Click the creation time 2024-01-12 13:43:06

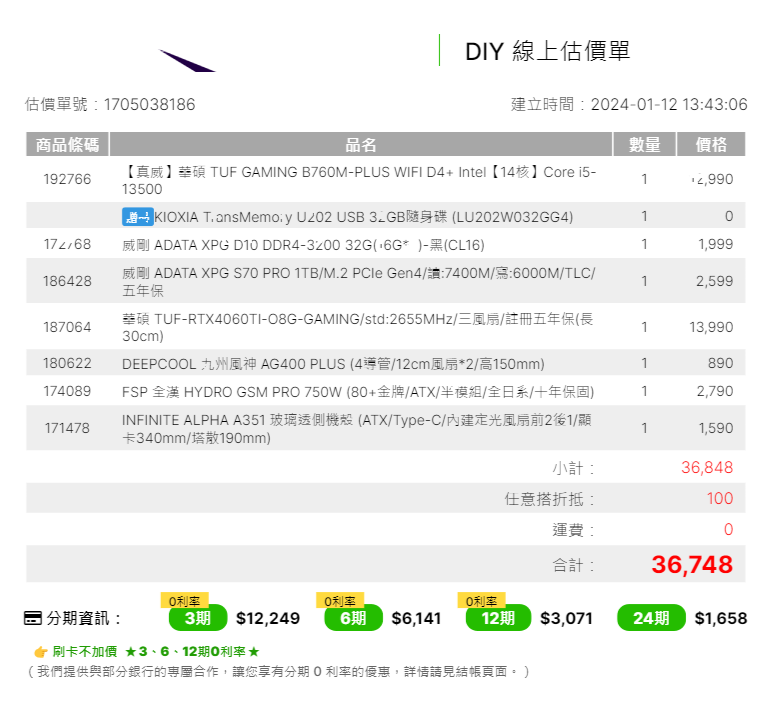click(x=669, y=104)
